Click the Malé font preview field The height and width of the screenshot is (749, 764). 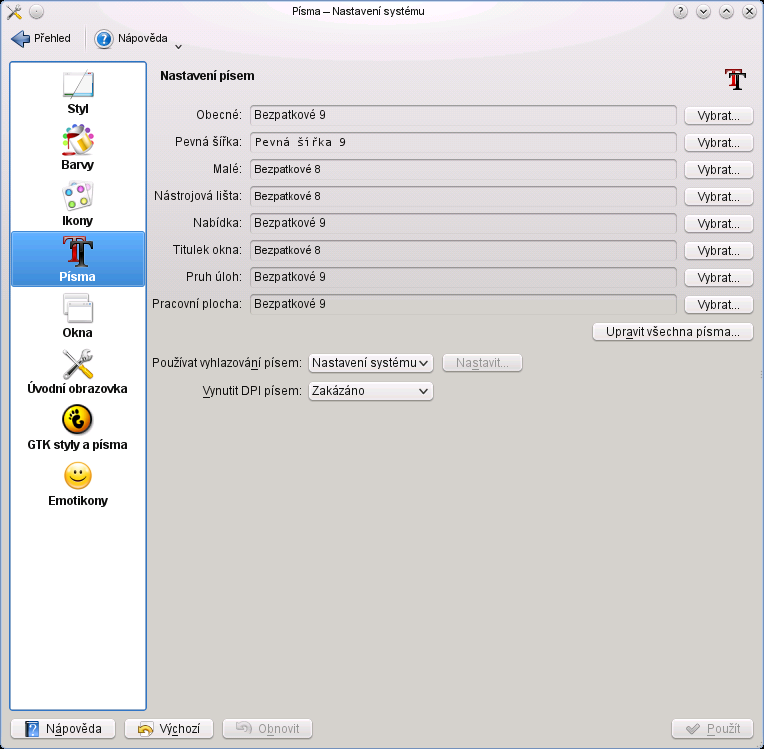[463, 169]
